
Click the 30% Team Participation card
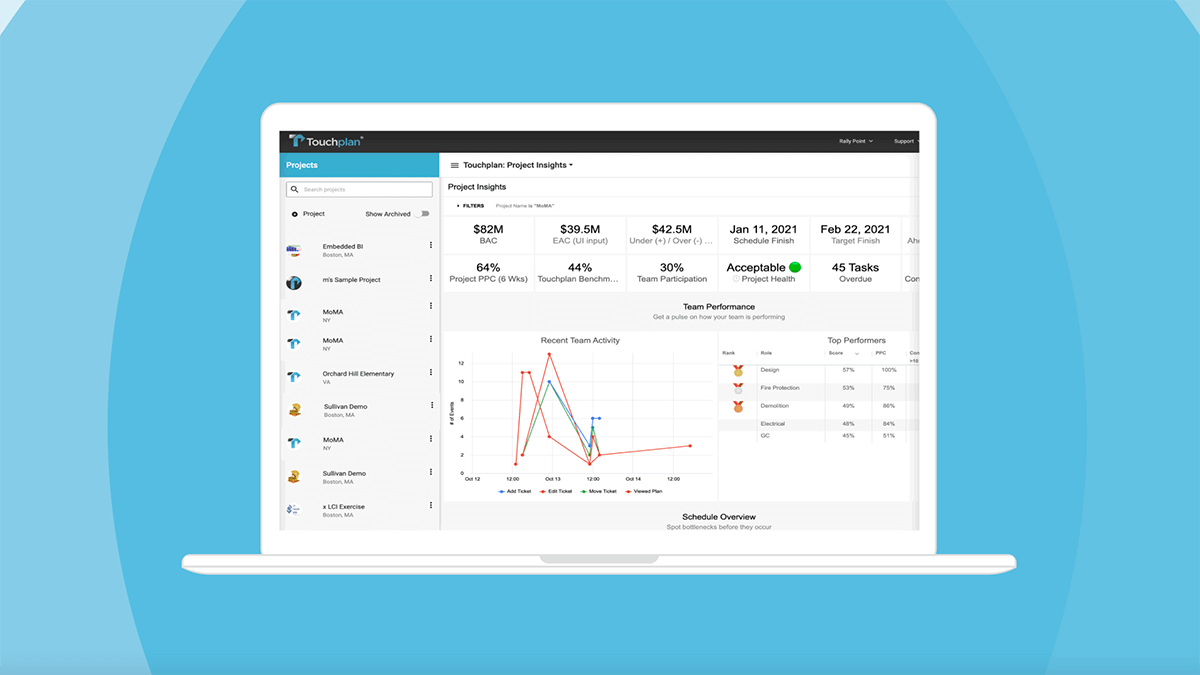click(x=672, y=273)
